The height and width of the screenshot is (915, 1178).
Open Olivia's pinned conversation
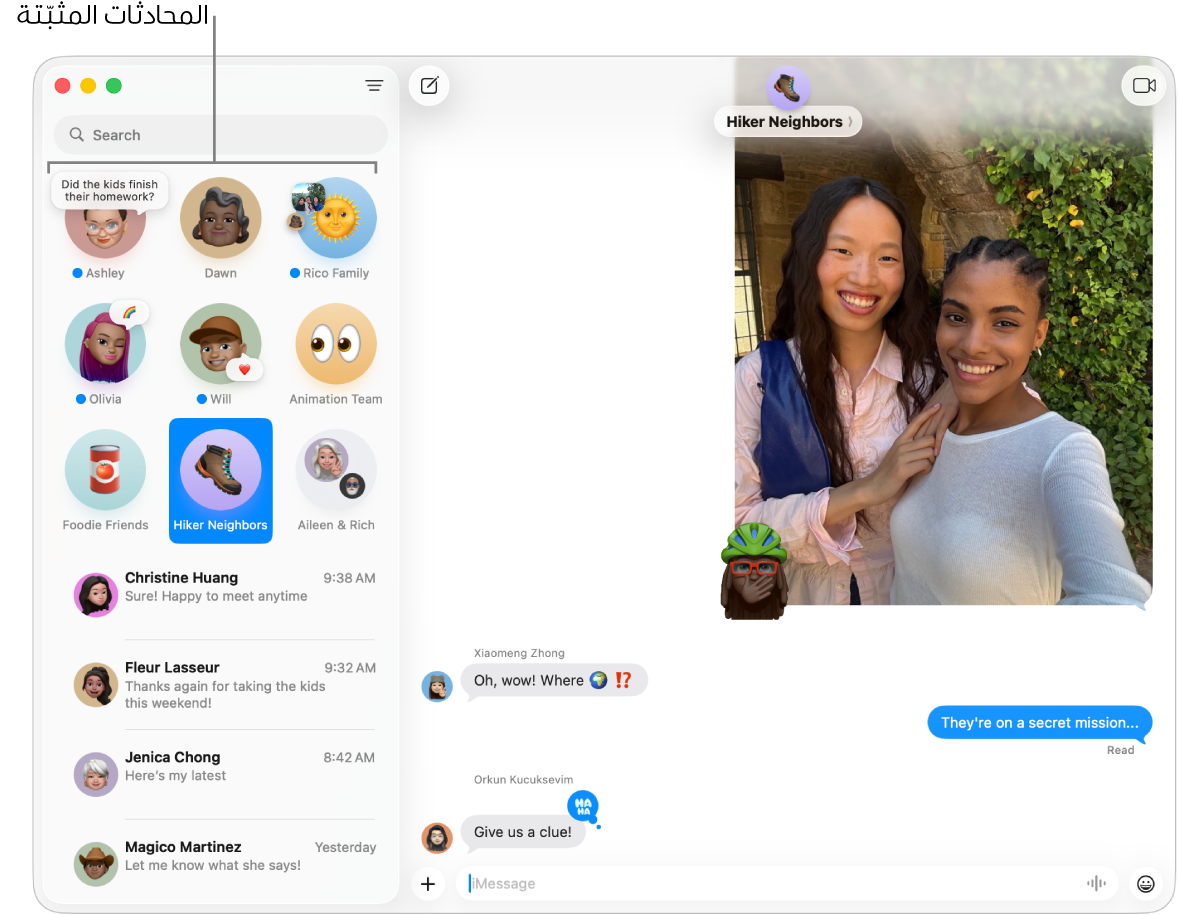tap(105, 345)
